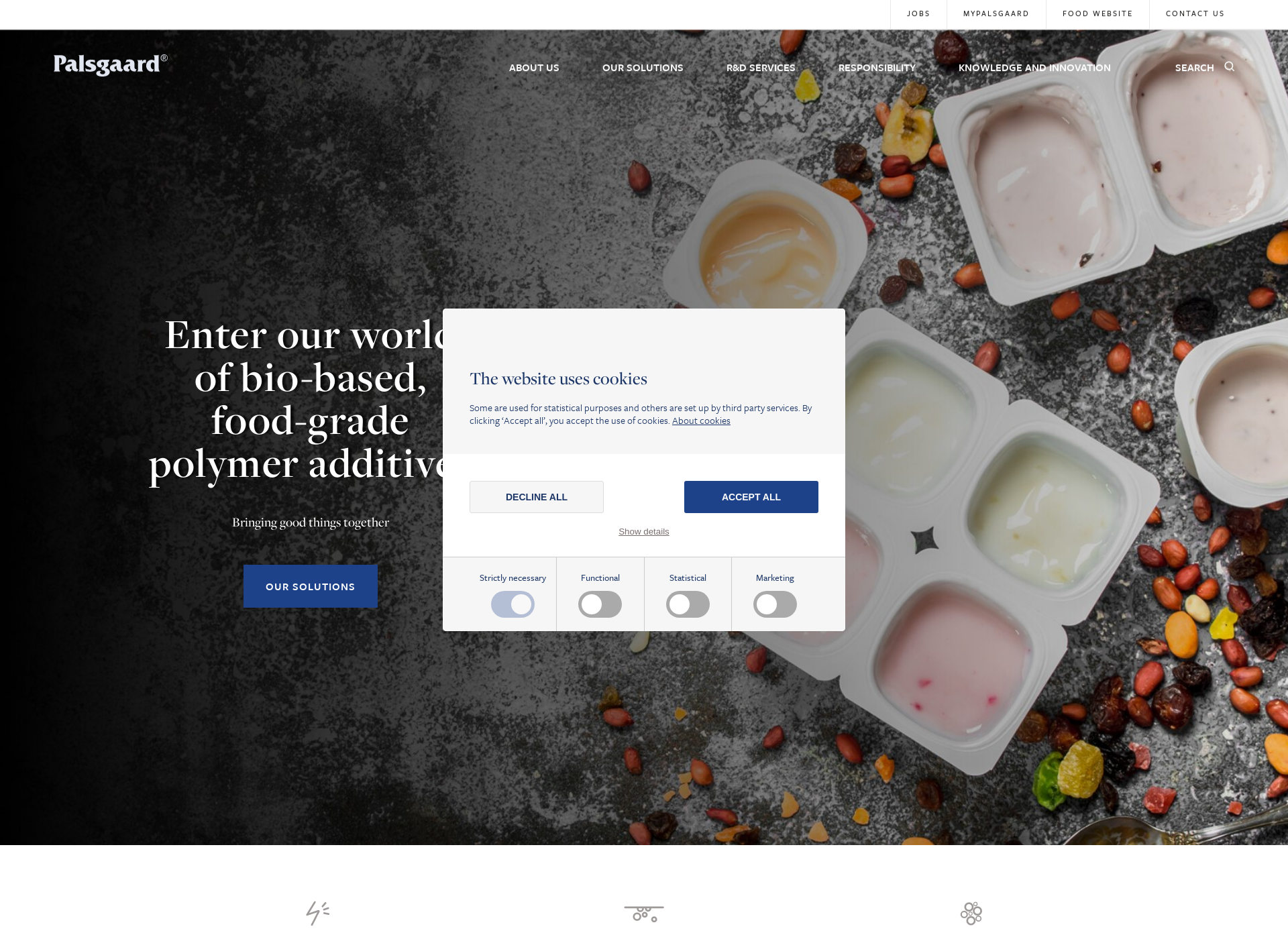Expand the Our Solutions navigation menu
1288x939 pixels.
[642, 67]
